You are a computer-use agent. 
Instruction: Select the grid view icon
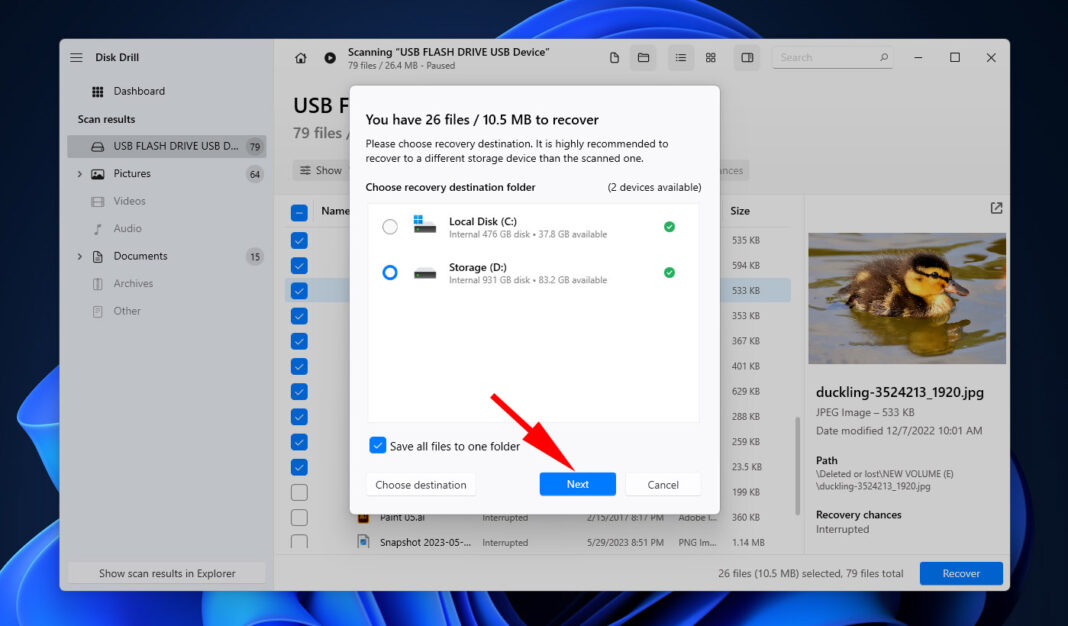710,58
